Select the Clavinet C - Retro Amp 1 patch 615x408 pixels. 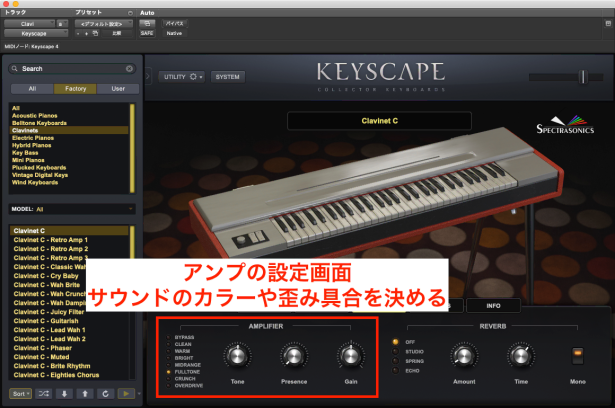click(x=51, y=240)
